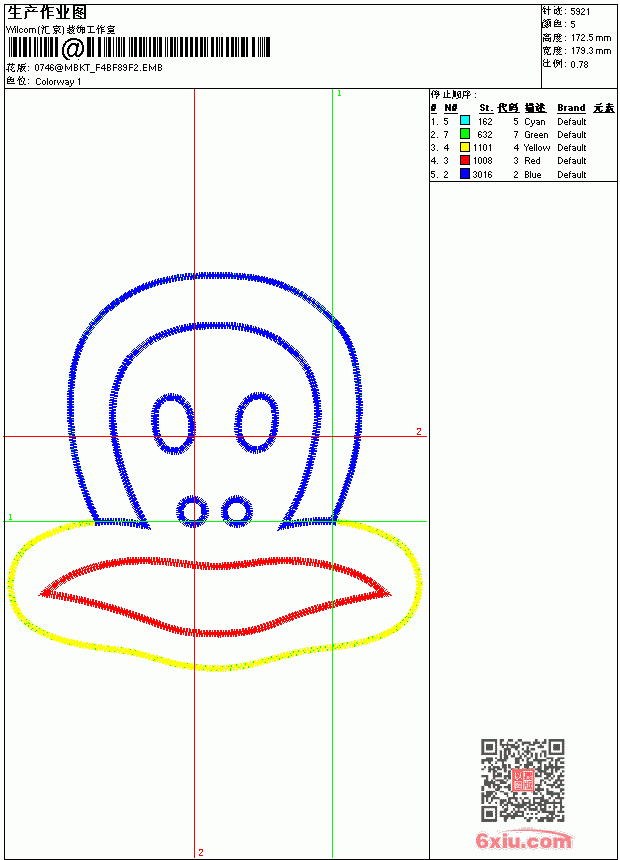Click the right small nostril circle
620x860 pixels.
237,511
